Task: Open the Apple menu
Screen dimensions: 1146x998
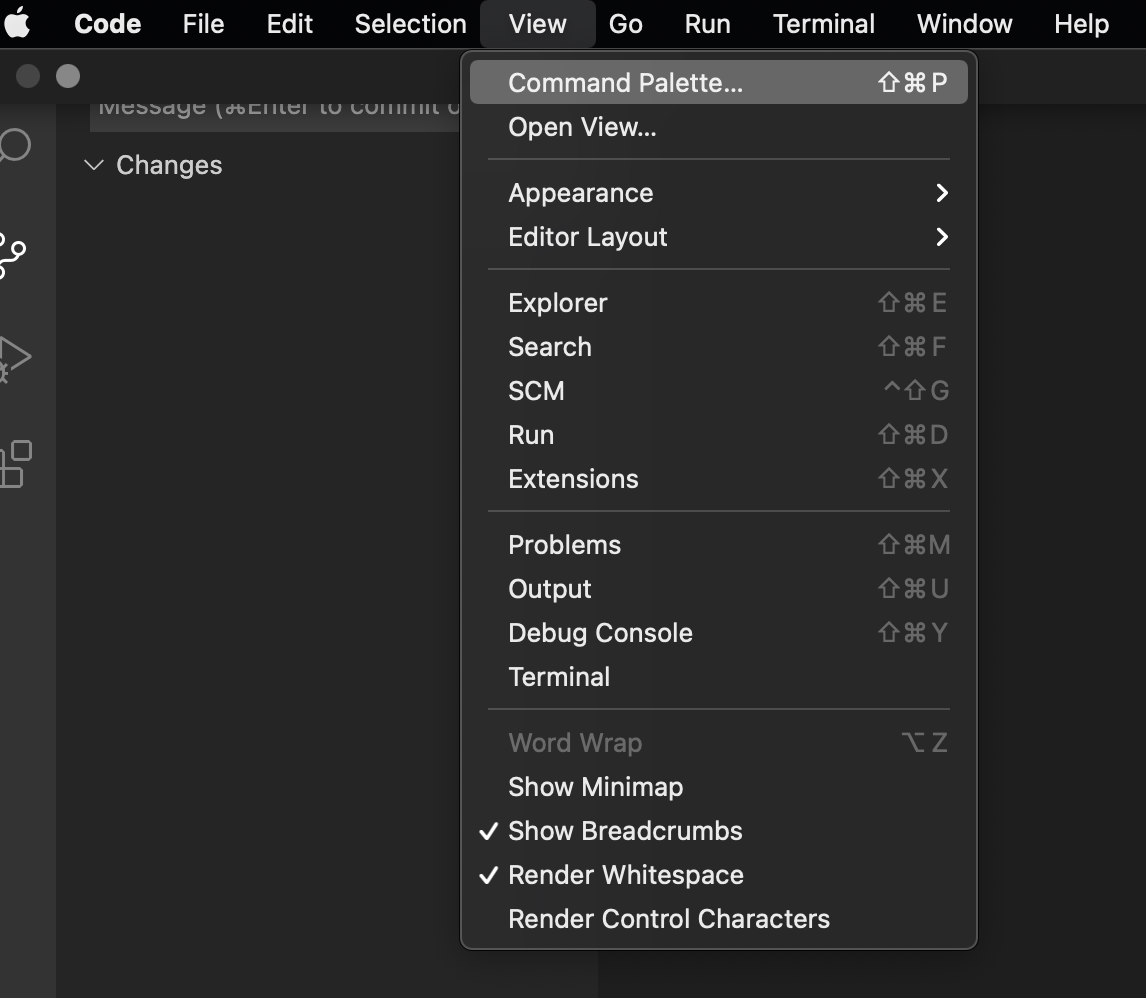Action: [17, 23]
